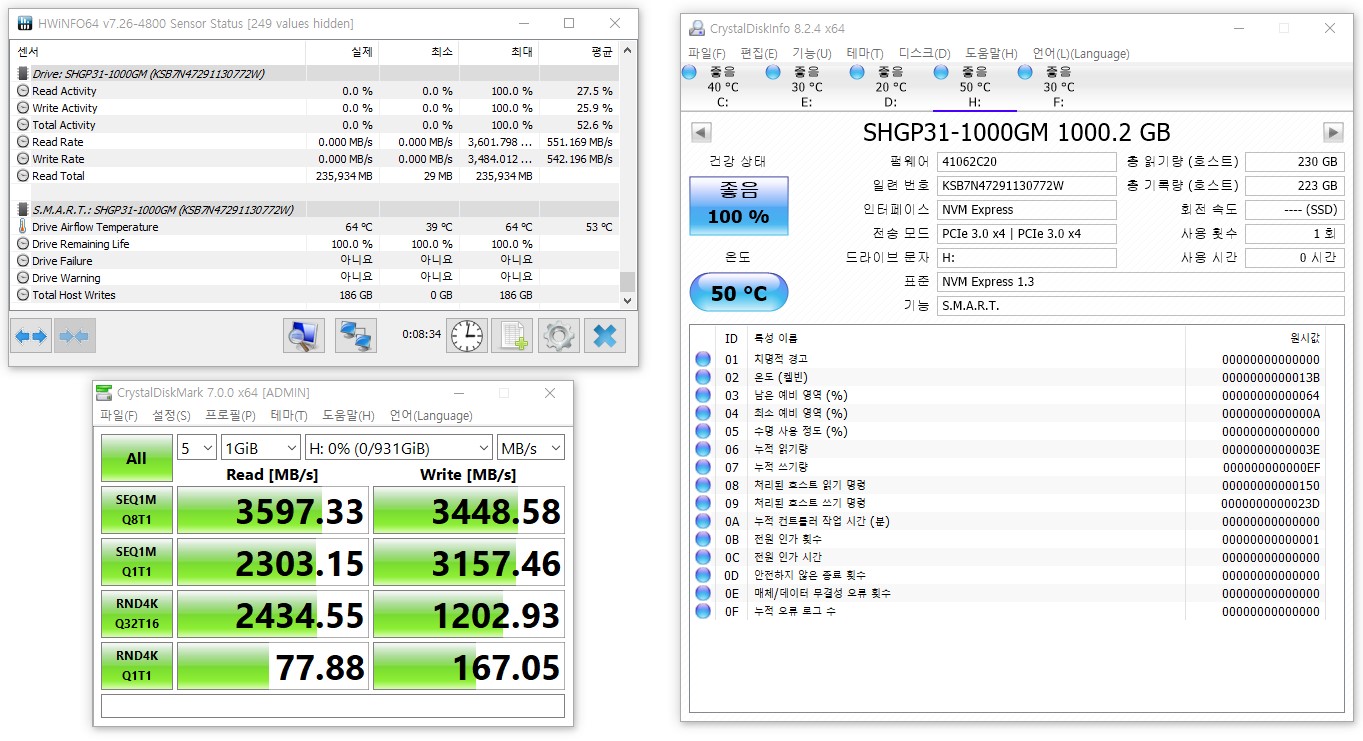Select drive D: 20 °C status

point(890,87)
